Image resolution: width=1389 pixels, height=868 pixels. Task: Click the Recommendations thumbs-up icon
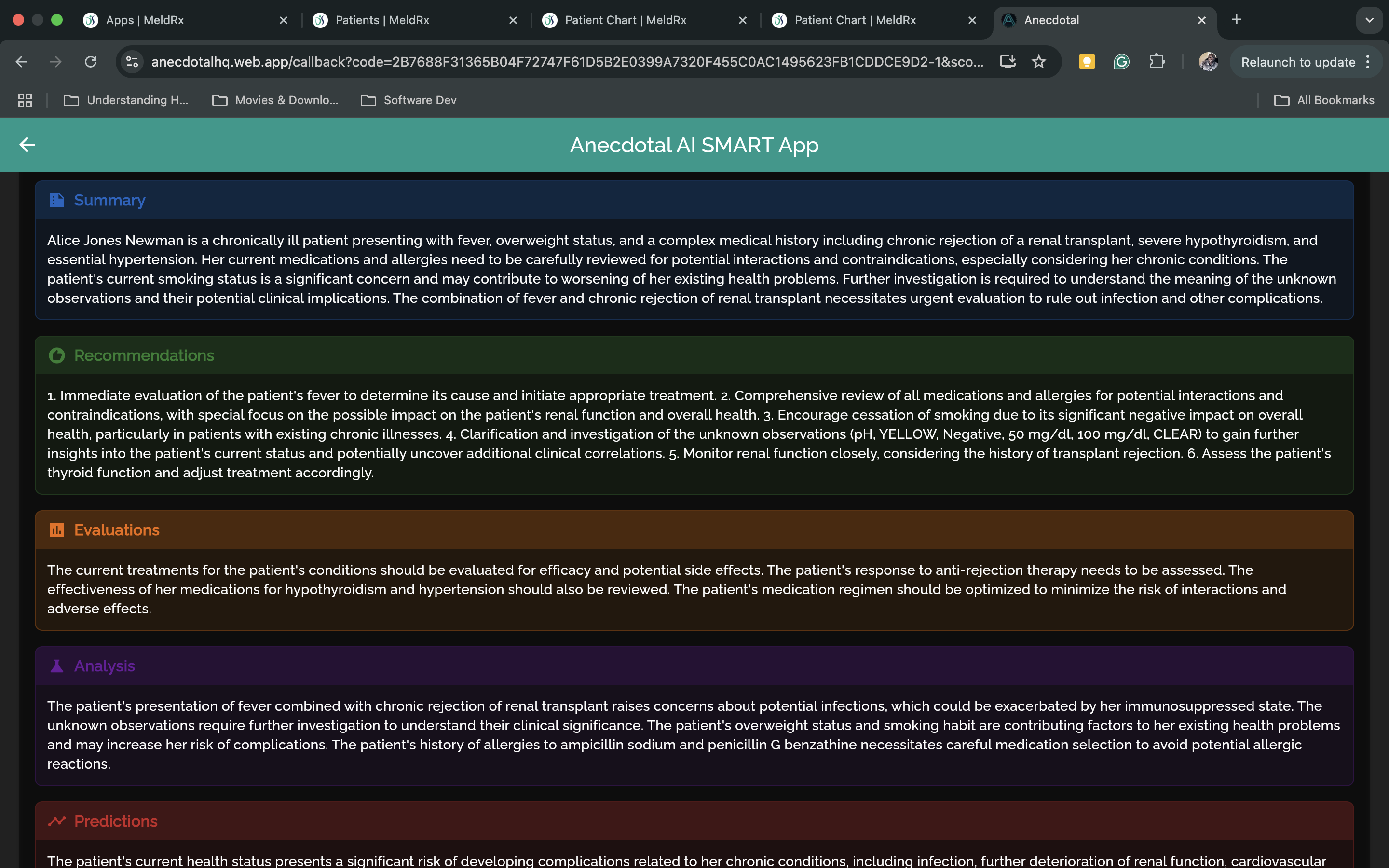coord(56,355)
